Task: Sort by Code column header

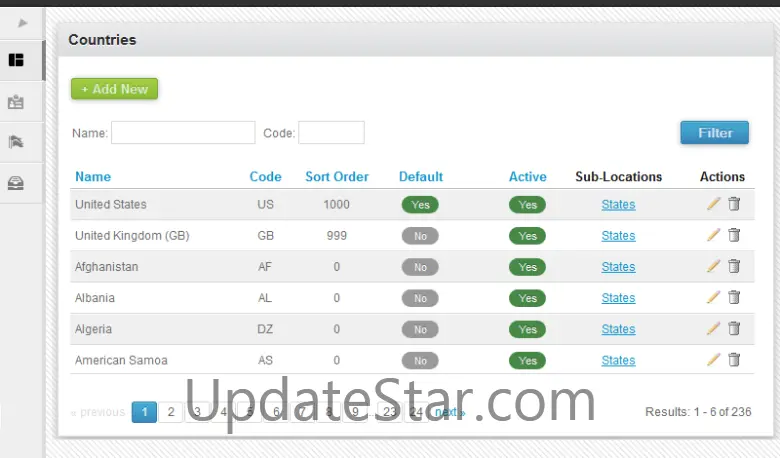Action: (x=266, y=177)
